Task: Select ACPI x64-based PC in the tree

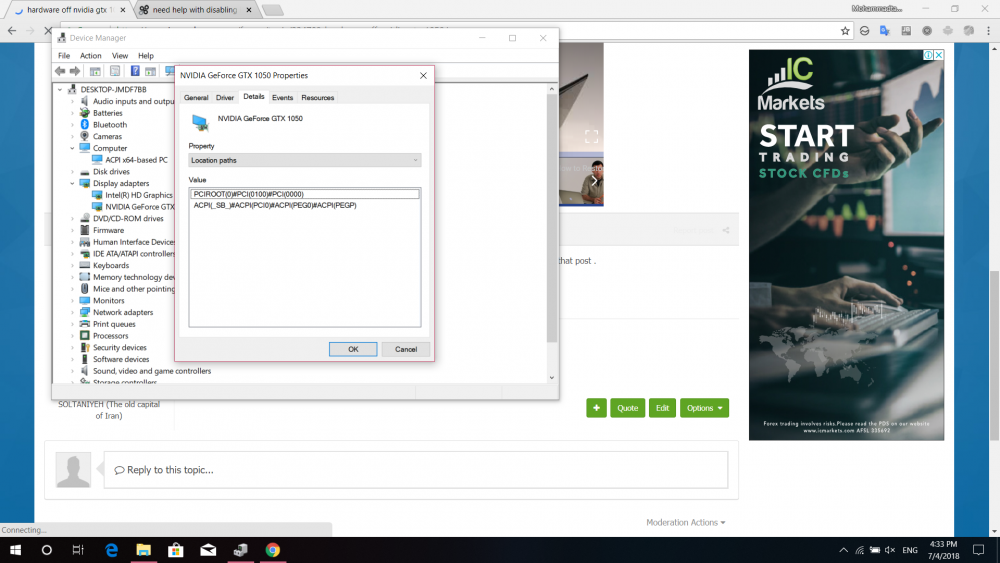Action: pos(136,160)
